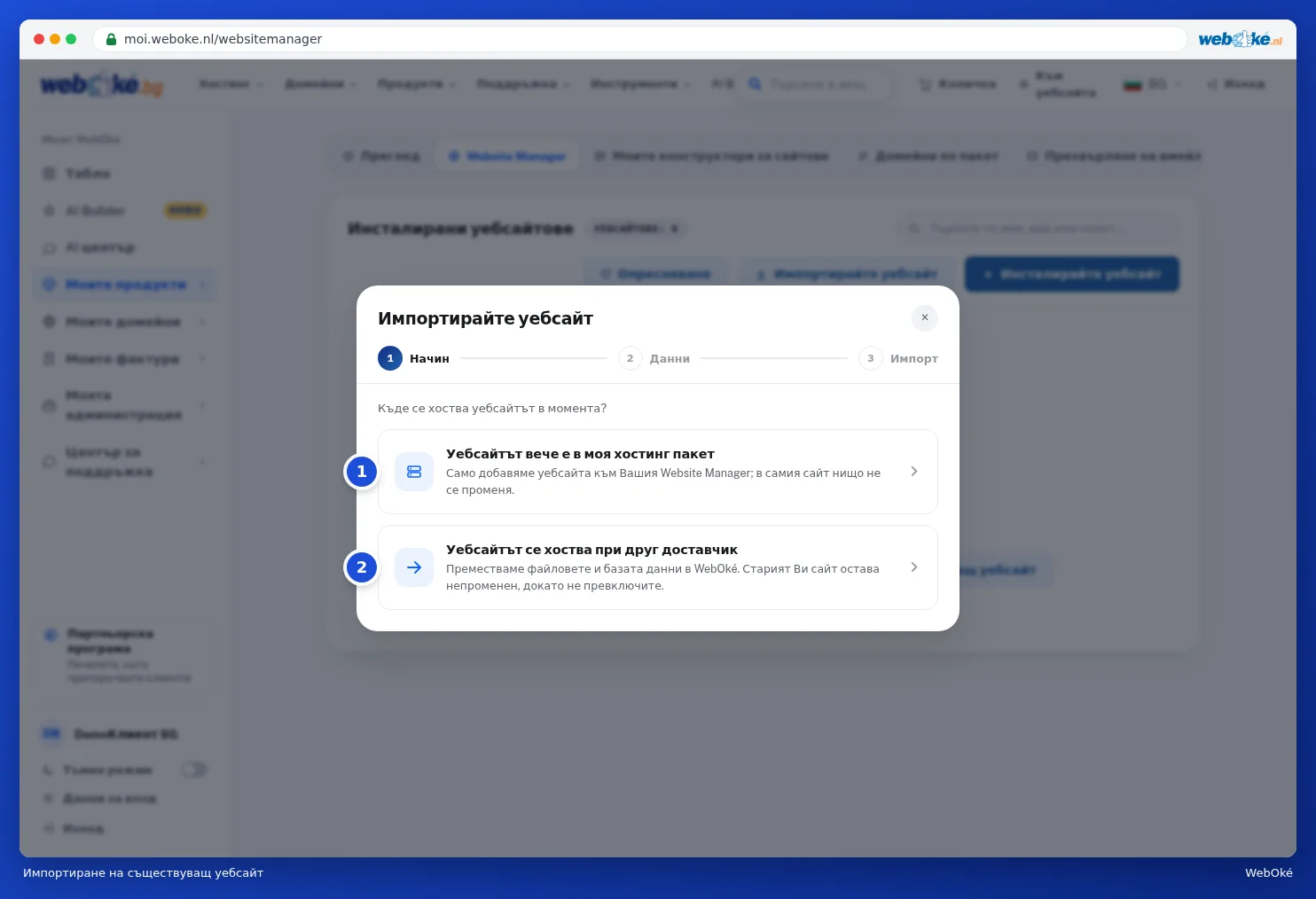Viewport: 1316px width, 899px height.
Task: Open the Продукти menu in the top navigation
Action: pos(417,84)
